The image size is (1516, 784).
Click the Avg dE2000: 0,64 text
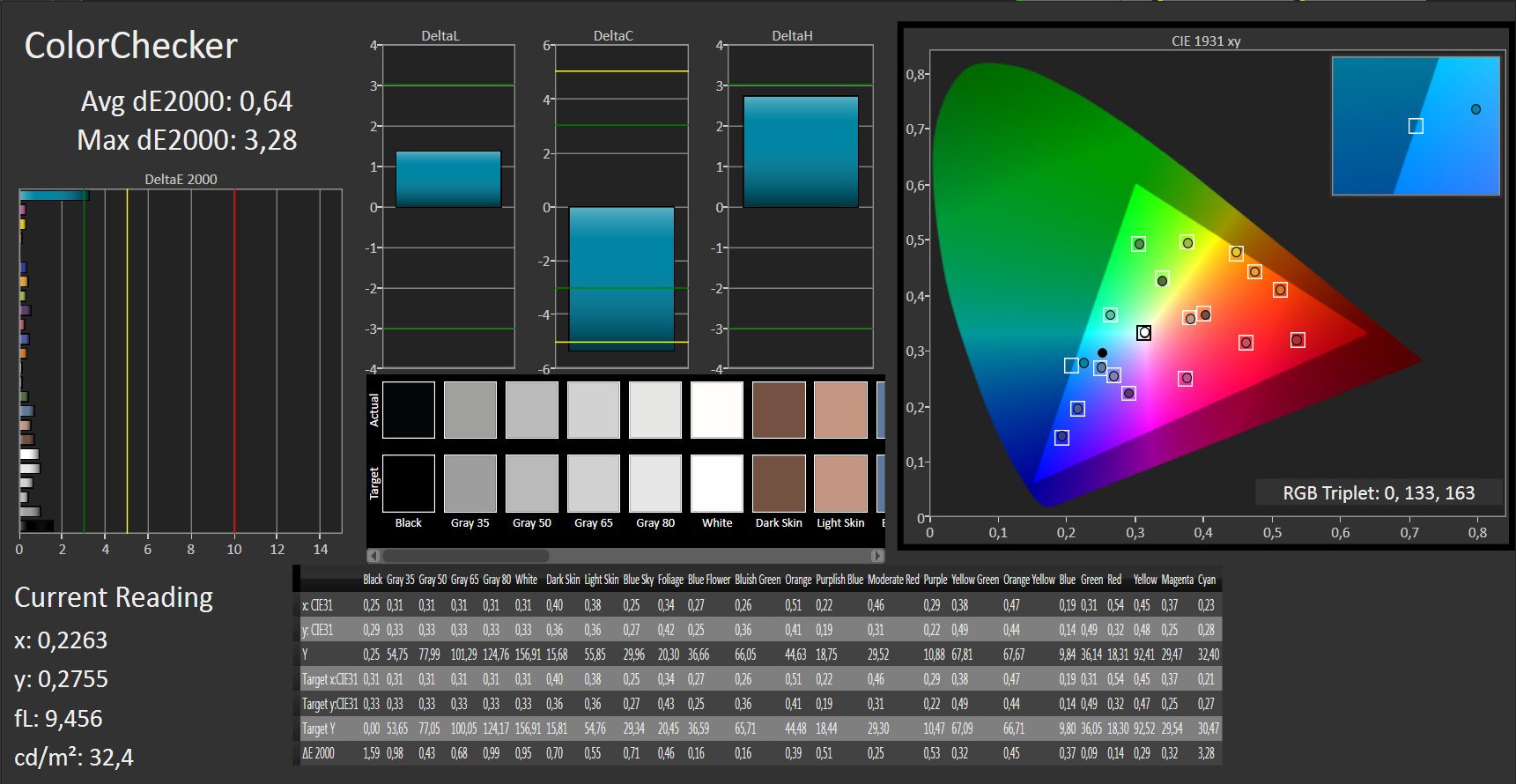point(187,101)
